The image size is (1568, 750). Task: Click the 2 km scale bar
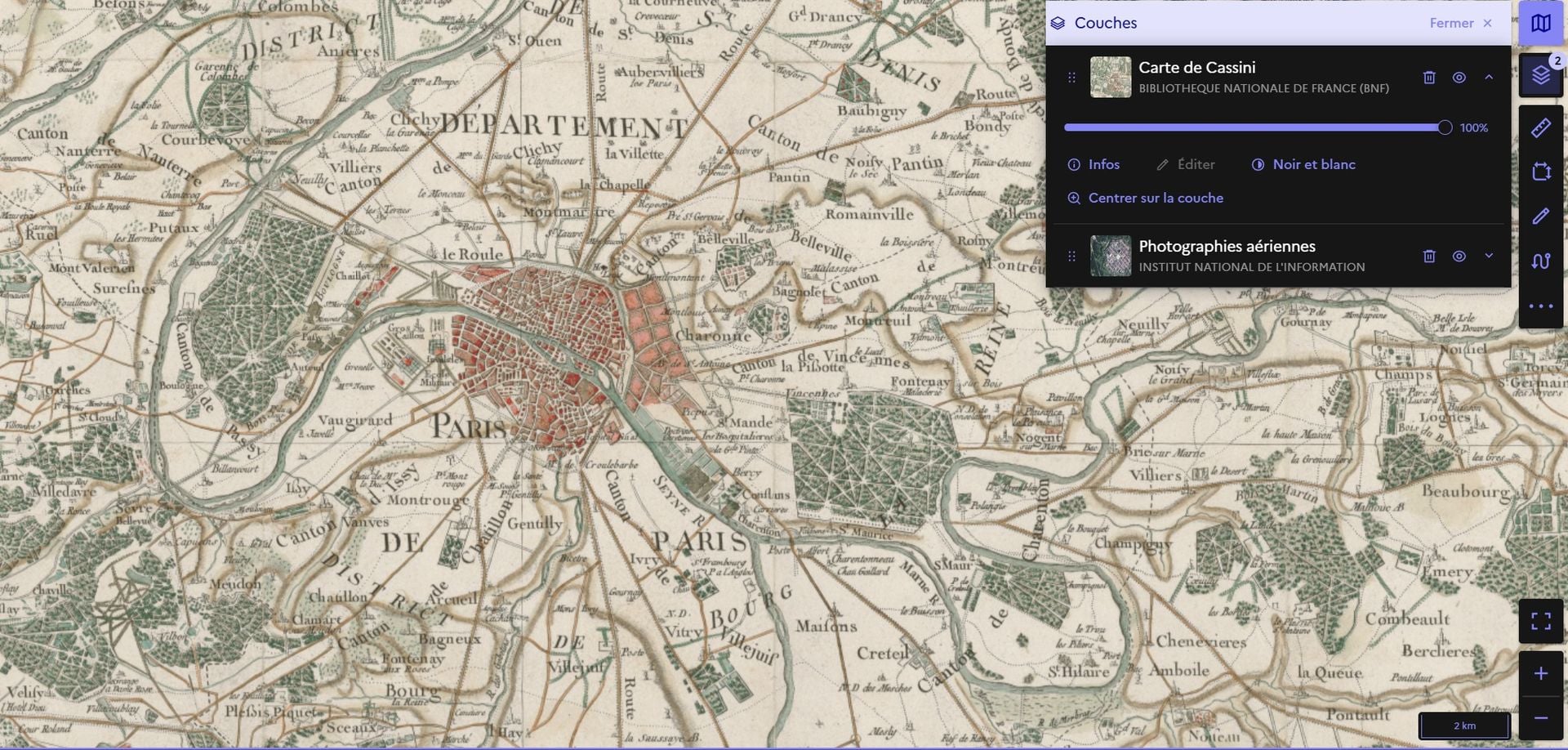tap(1464, 725)
